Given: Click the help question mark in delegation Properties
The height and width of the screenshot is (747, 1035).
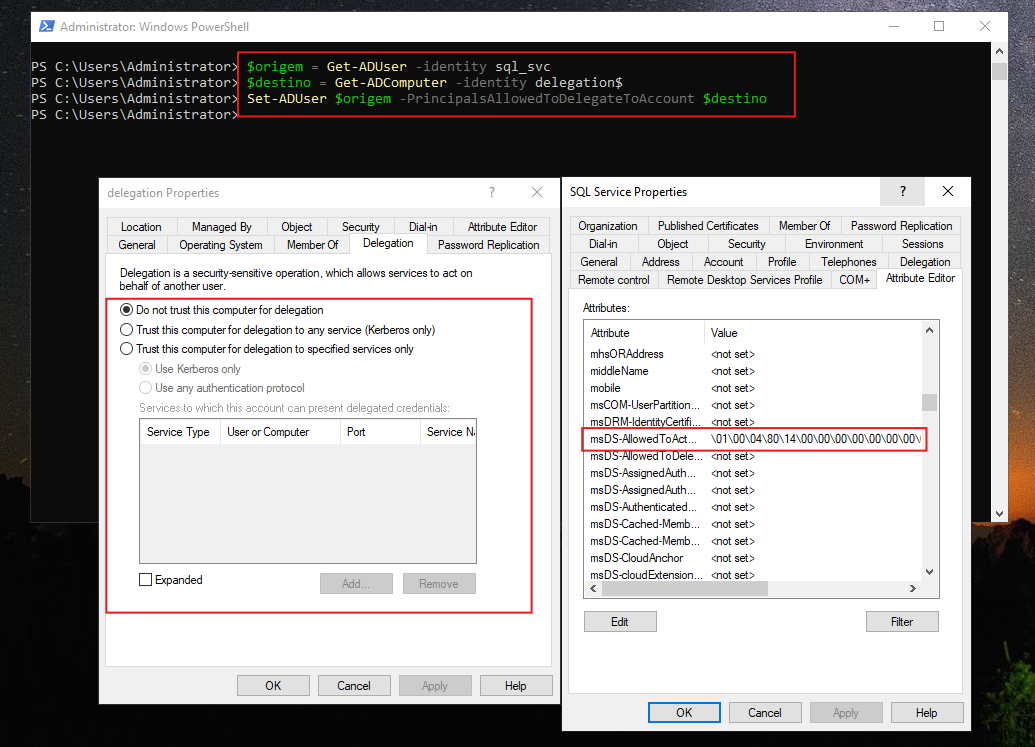Looking at the screenshot, I should (x=491, y=193).
